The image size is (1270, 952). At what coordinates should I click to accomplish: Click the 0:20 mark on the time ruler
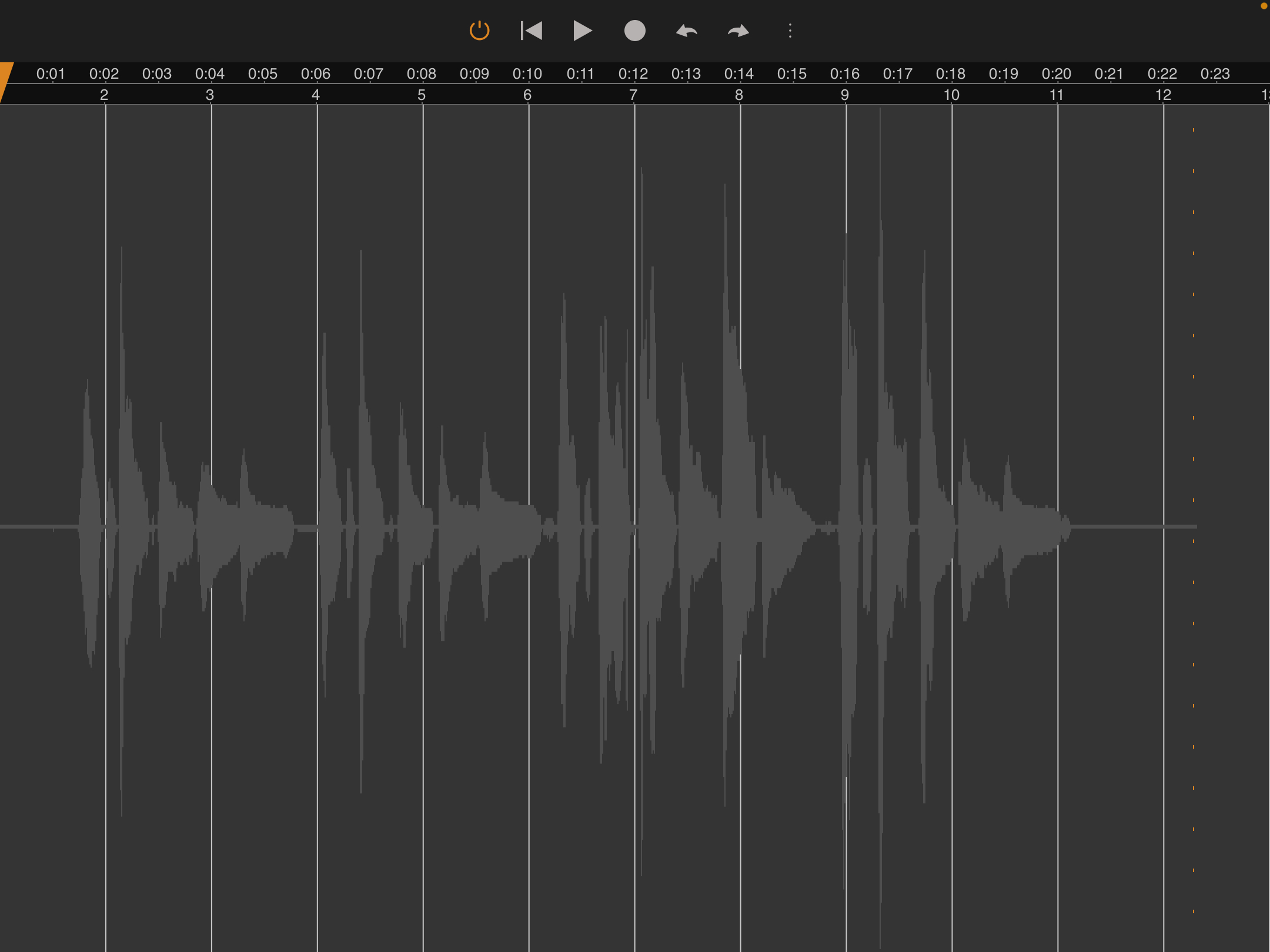[x=1056, y=74]
